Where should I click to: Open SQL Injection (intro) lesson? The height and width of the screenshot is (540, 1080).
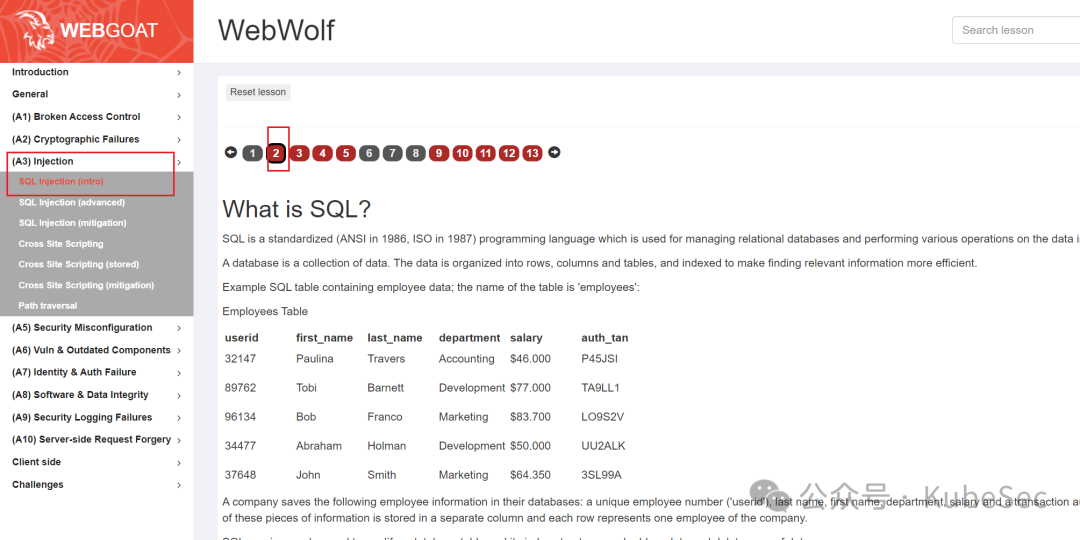61,182
